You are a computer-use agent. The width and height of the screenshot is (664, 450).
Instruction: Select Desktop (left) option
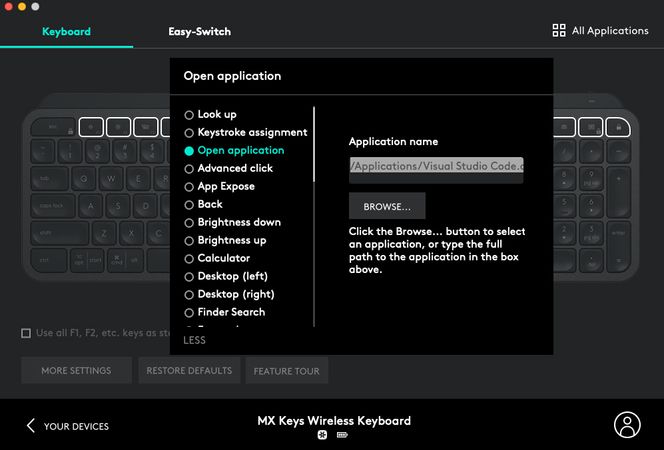(226, 276)
